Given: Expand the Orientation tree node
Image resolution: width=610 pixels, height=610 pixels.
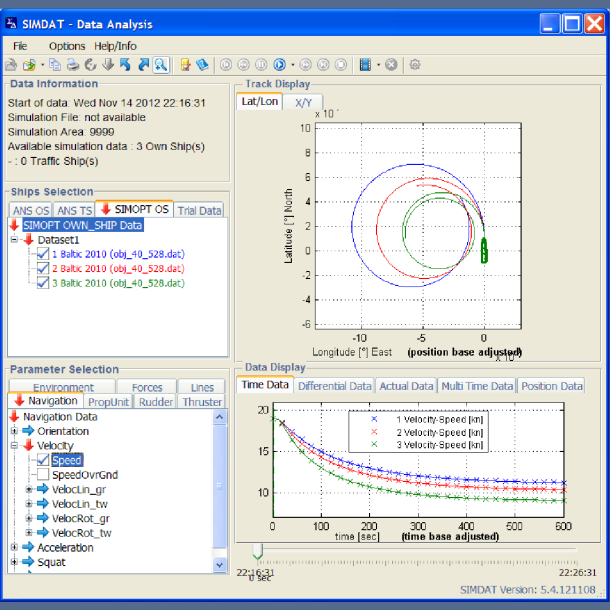Looking at the screenshot, I should tap(14, 431).
